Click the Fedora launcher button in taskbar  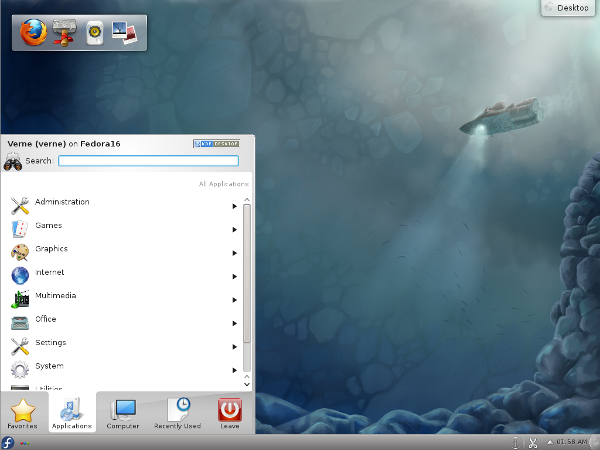[x=7, y=443]
